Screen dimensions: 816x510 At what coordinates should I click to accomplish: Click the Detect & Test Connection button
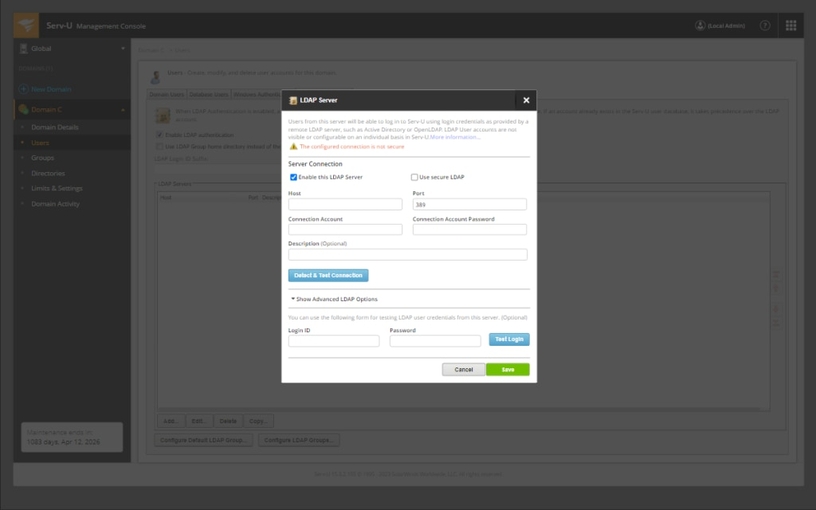point(328,275)
